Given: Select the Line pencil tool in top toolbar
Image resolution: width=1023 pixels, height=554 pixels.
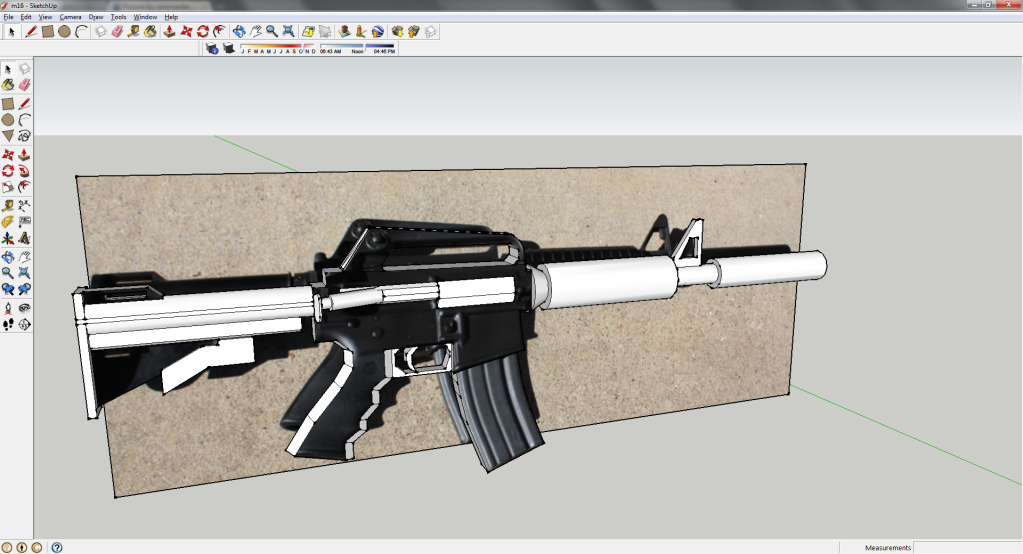Looking at the screenshot, I should [x=31, y=31].
